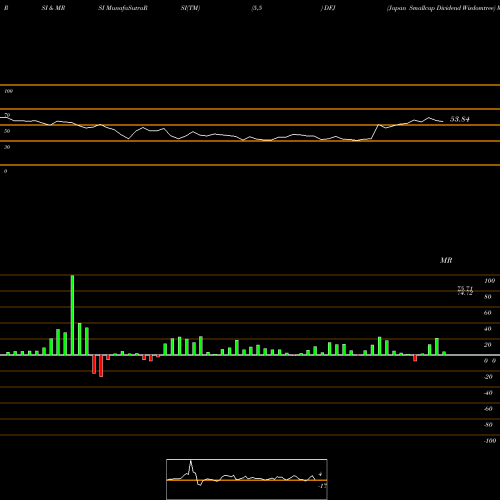Click the 'SI & MR' header text
This screenshot has width=500, height=500.
53,8
